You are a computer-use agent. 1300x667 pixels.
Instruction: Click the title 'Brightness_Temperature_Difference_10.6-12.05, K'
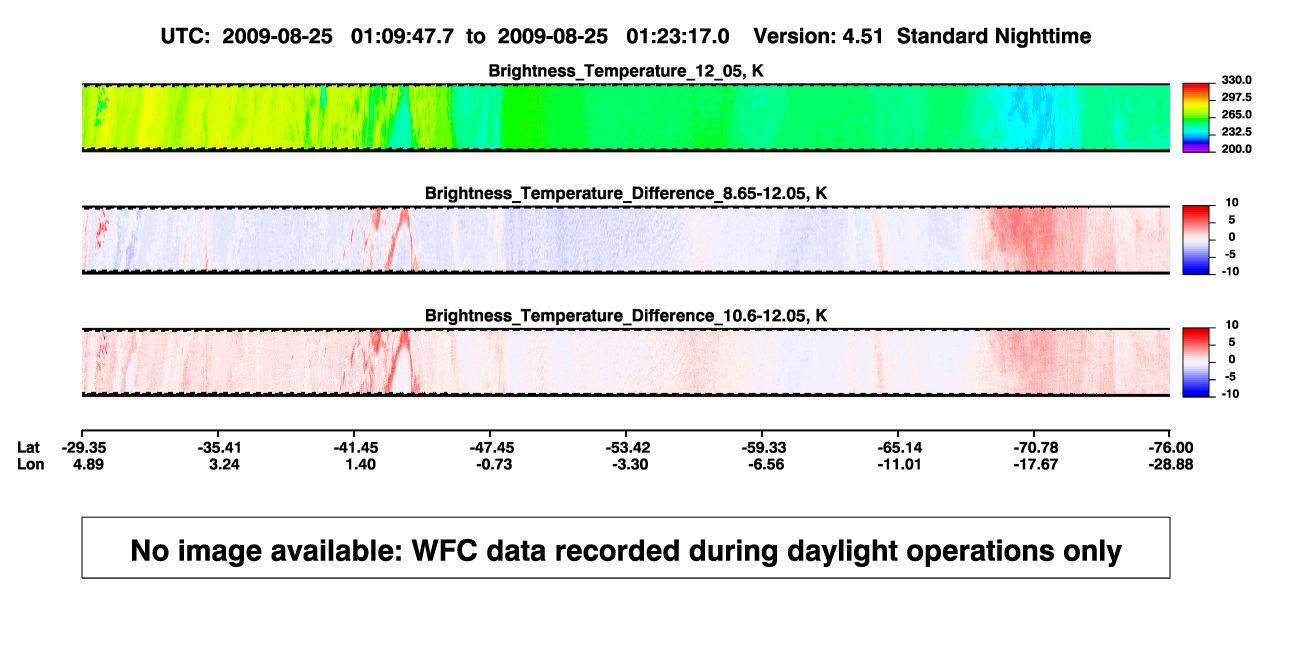[626, 316]
